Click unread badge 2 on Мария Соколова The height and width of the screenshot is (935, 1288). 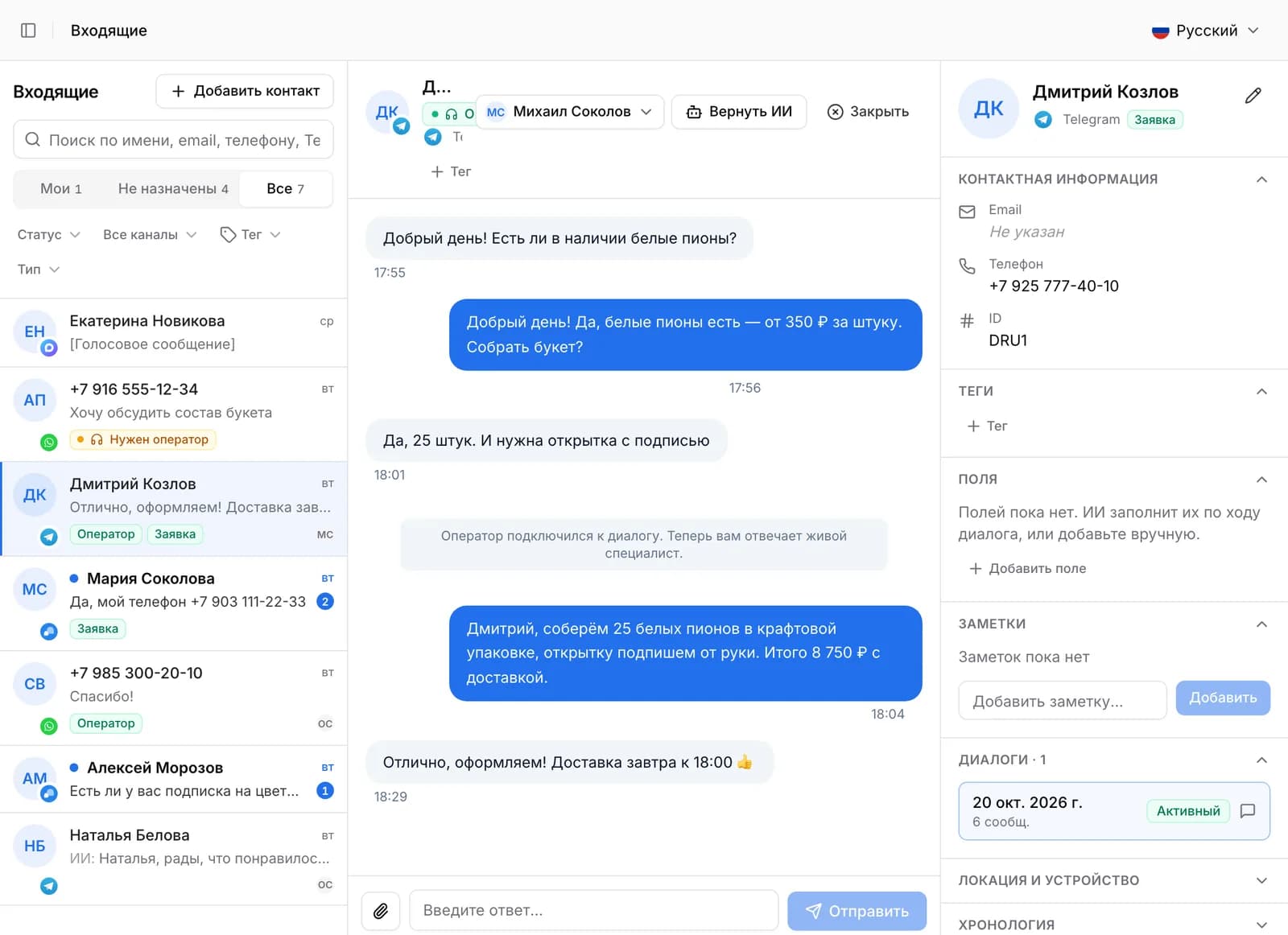(x=325, y=601)
